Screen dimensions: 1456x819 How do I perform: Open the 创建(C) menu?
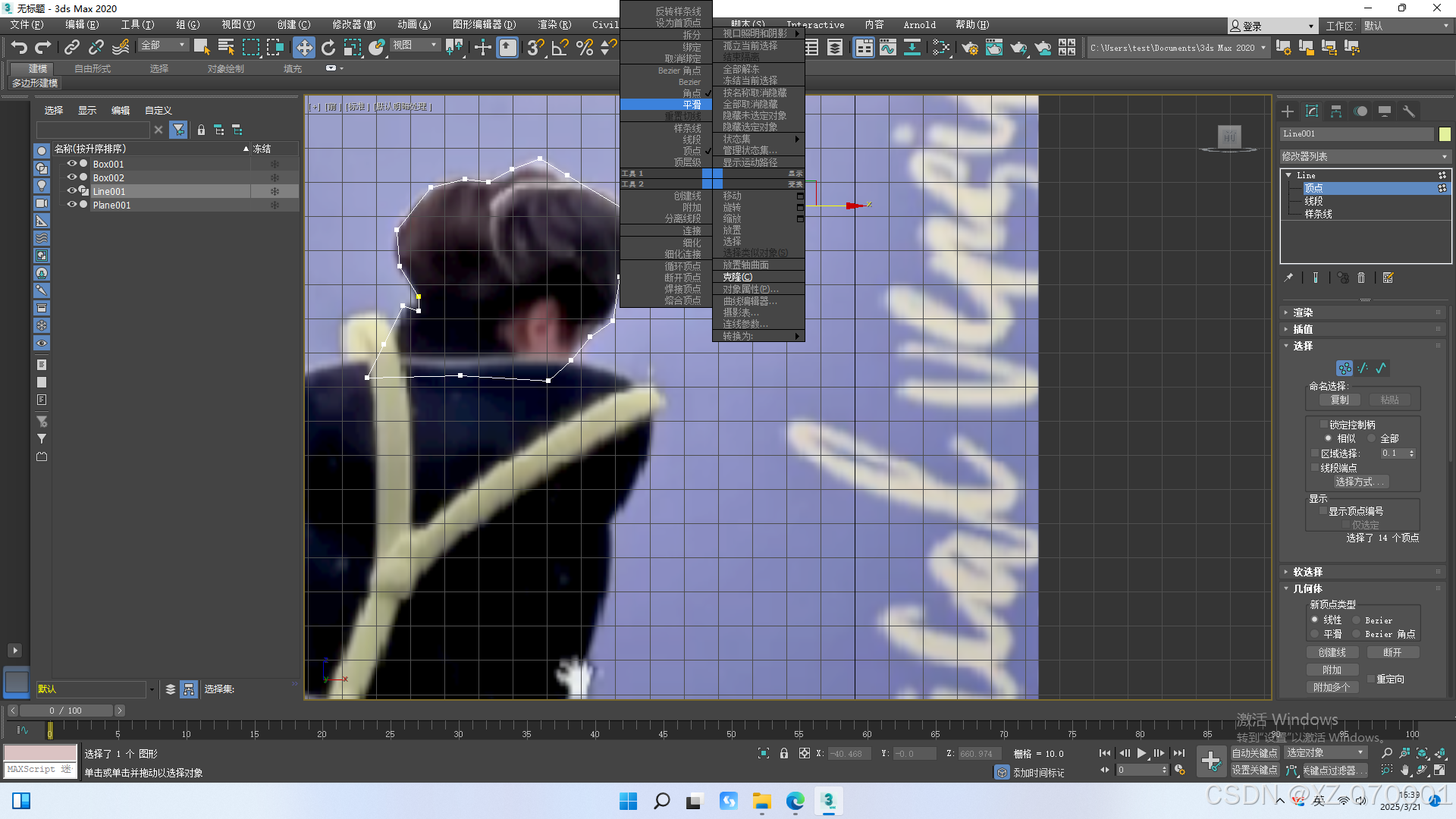(293, 25)
